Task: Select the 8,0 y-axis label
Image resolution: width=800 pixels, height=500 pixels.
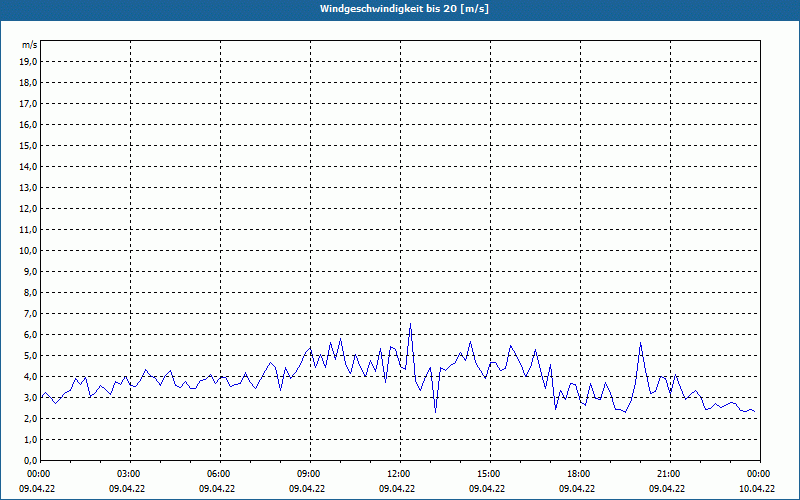Action: (30, 292)
